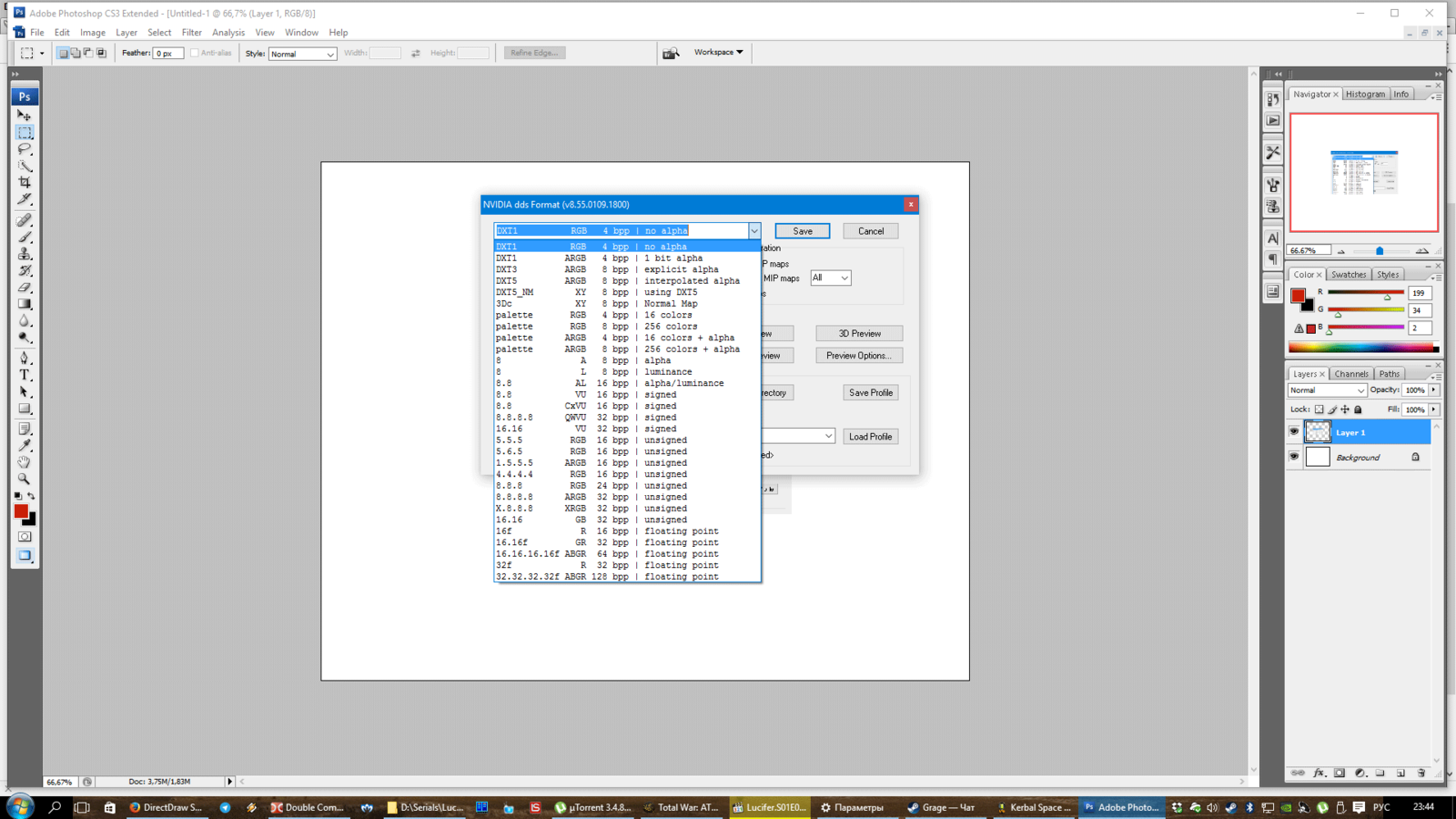
Task: Create new layer icon in Layers panel
Action: 1401,773
